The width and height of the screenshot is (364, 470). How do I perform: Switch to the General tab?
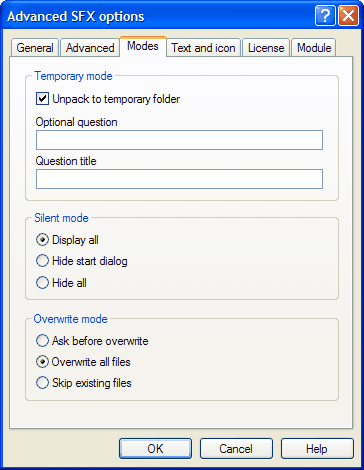35,48
